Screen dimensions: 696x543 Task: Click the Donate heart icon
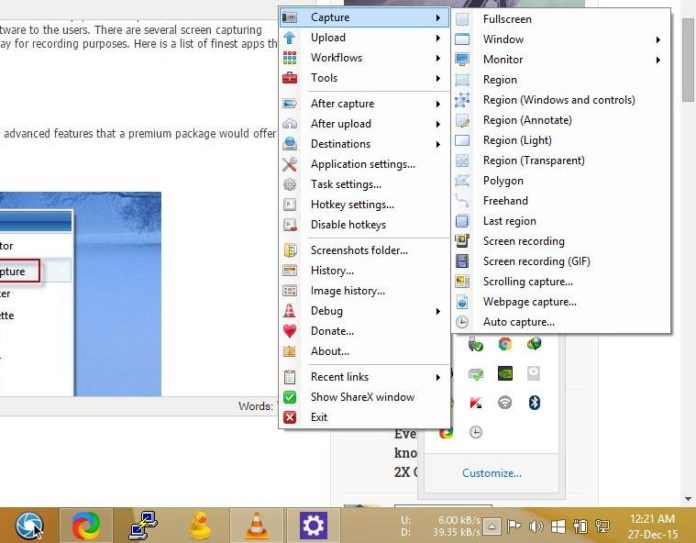289,331
